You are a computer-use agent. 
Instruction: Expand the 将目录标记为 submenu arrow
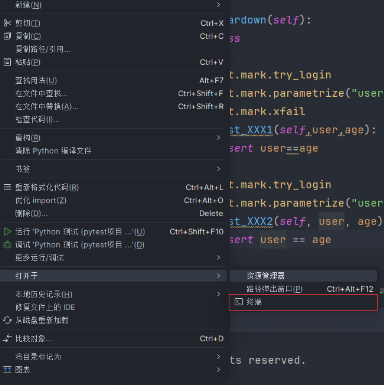(x=218, y=357)
